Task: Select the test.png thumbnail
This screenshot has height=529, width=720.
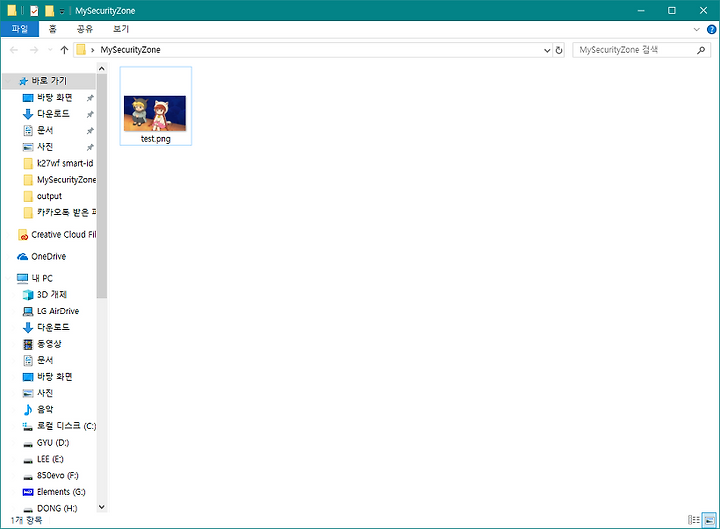Action: click(155, 113)
